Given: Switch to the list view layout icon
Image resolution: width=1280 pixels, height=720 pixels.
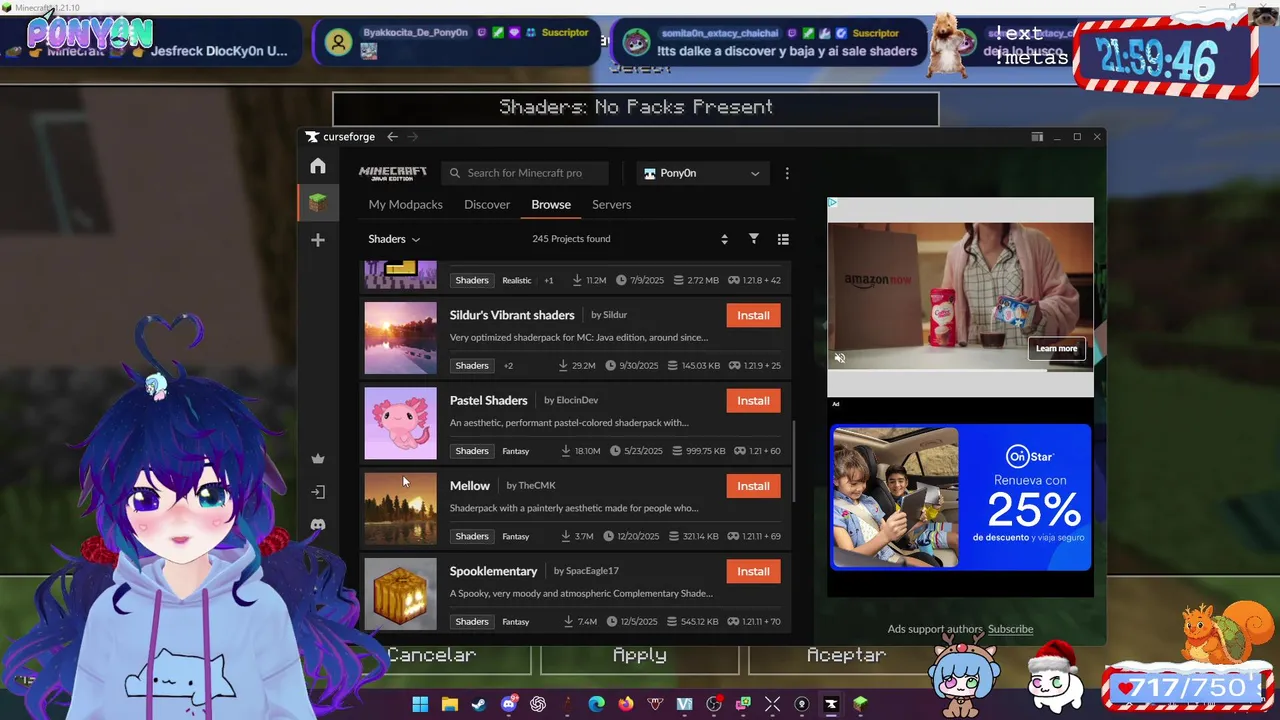Looking at the screenshot, I should pyautogui.click(x=783, y=239).
